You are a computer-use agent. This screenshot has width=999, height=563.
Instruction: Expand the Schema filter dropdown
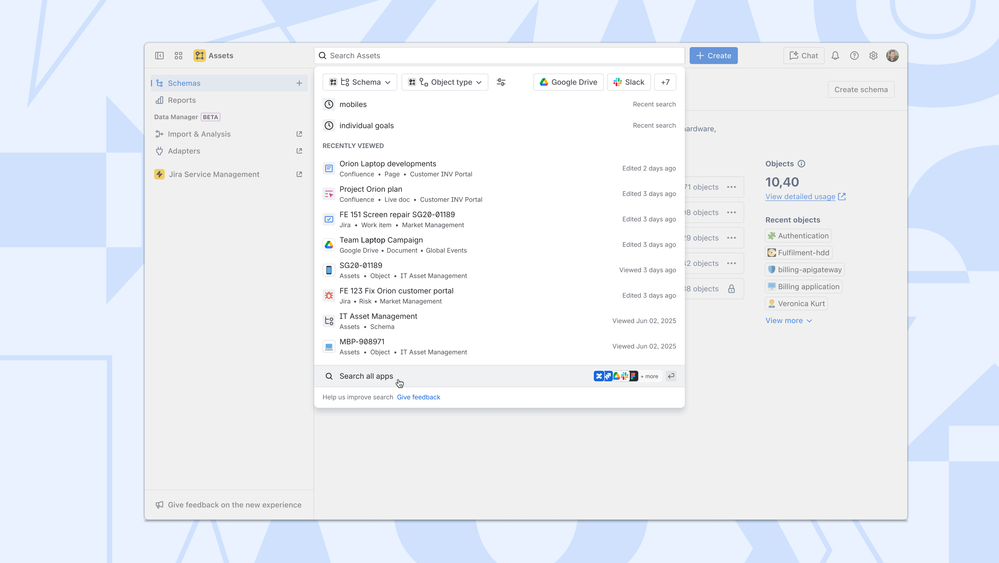click(360, 82)
